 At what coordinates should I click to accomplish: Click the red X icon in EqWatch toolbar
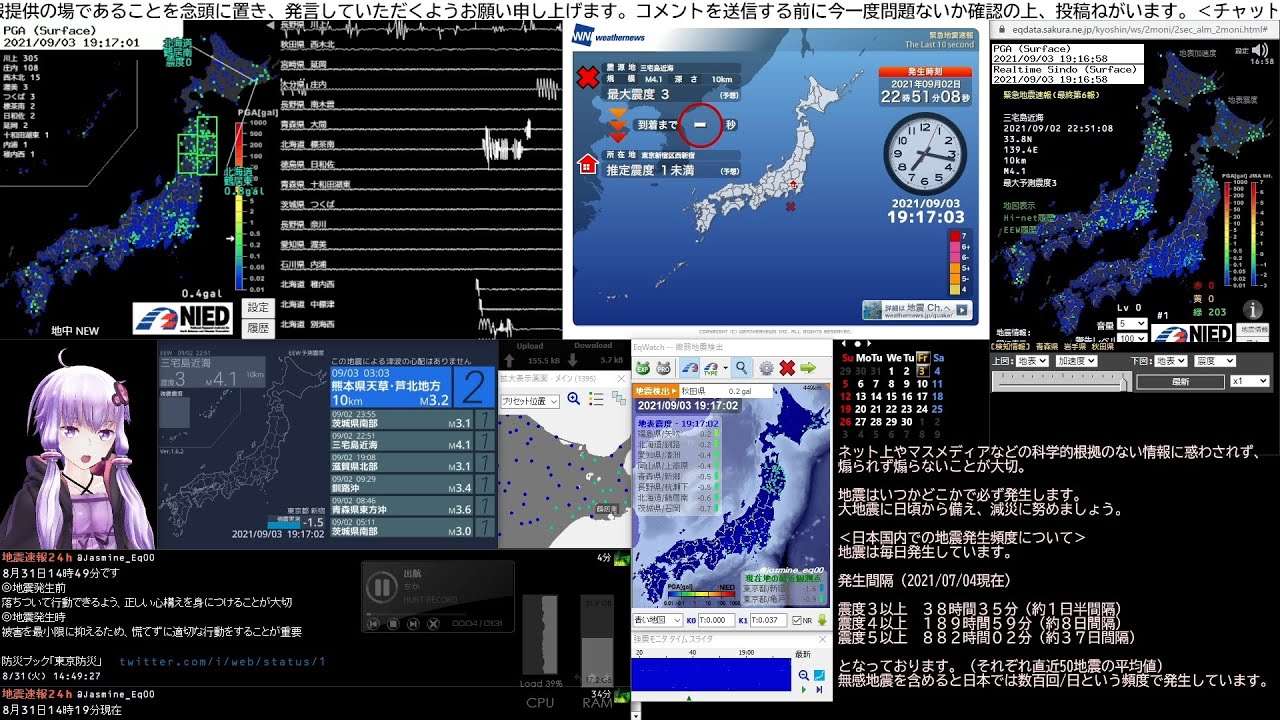[787, 365]
